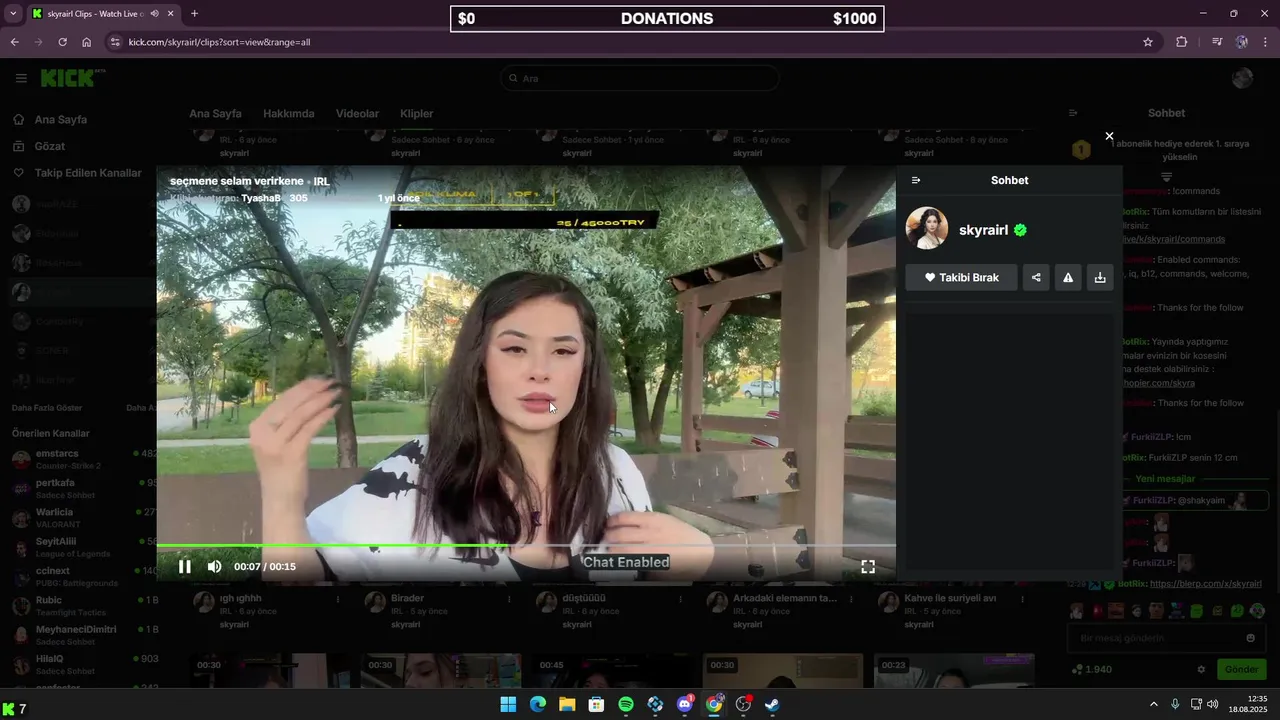Click the 1.940 channel points counter

coord(1092,669)
